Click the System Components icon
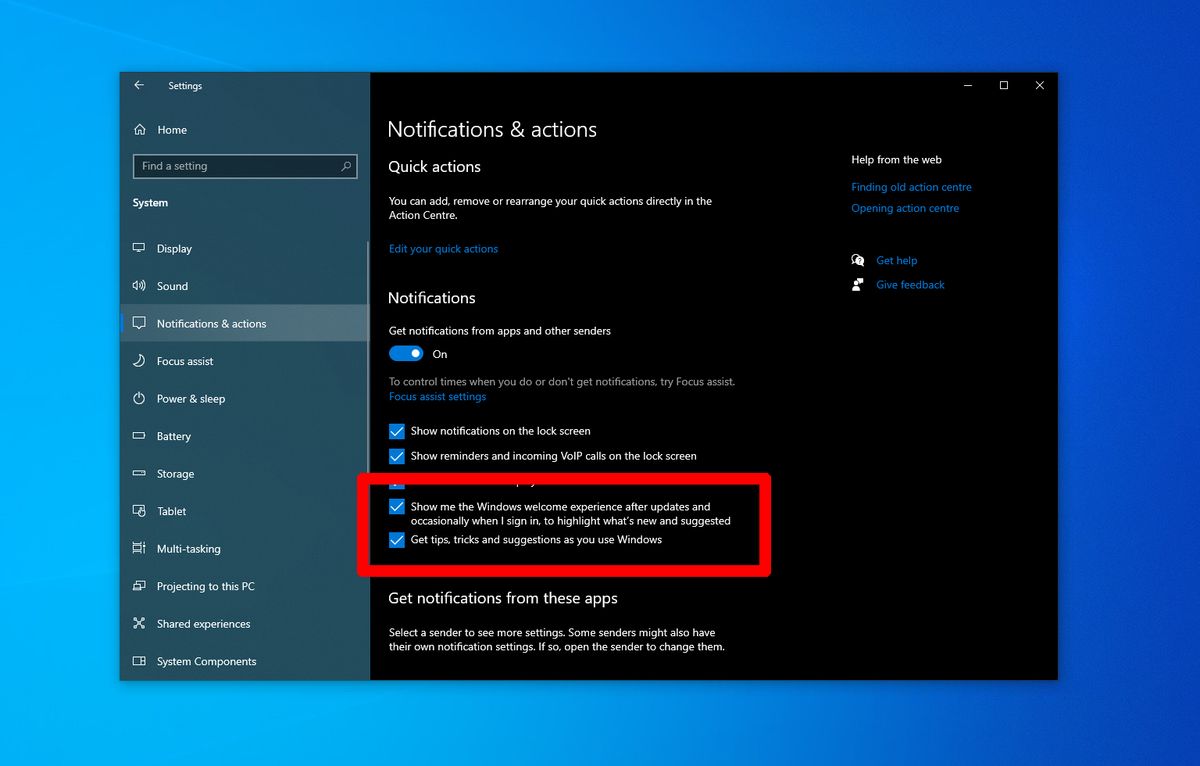This screenshot has height=766, width=1200. [139, 661]
